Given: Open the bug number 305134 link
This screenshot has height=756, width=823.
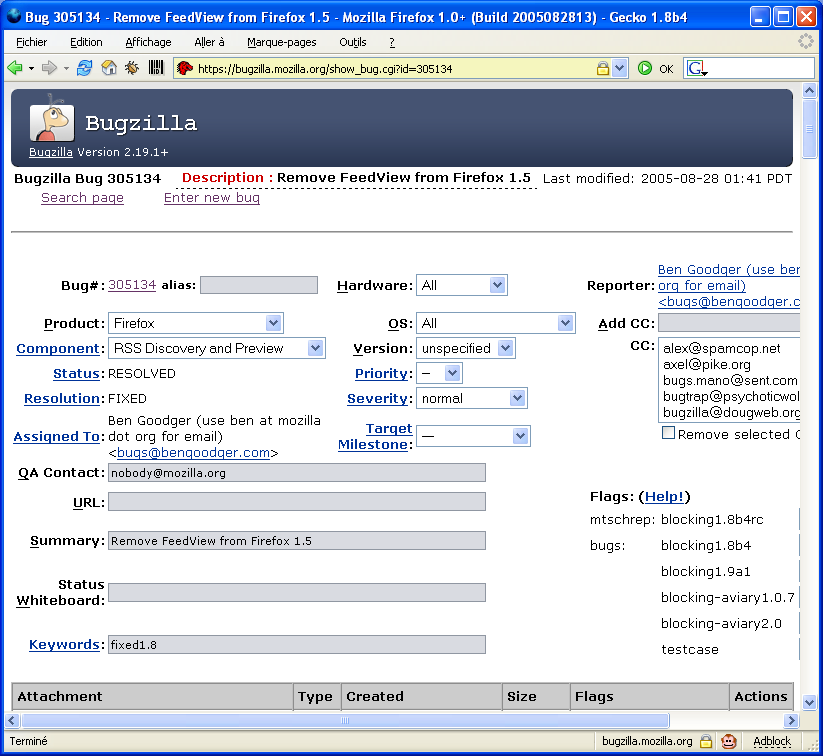Looking at the screenshot, I should pos(132,285).
